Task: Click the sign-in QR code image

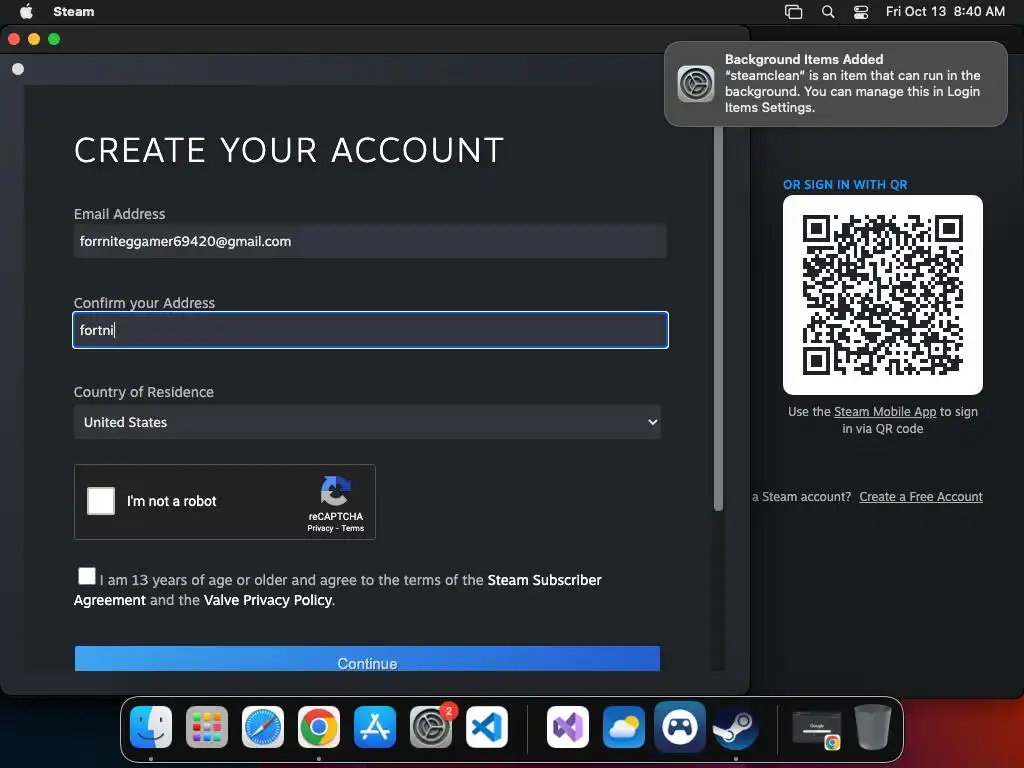Action: (x=883, y=295)
